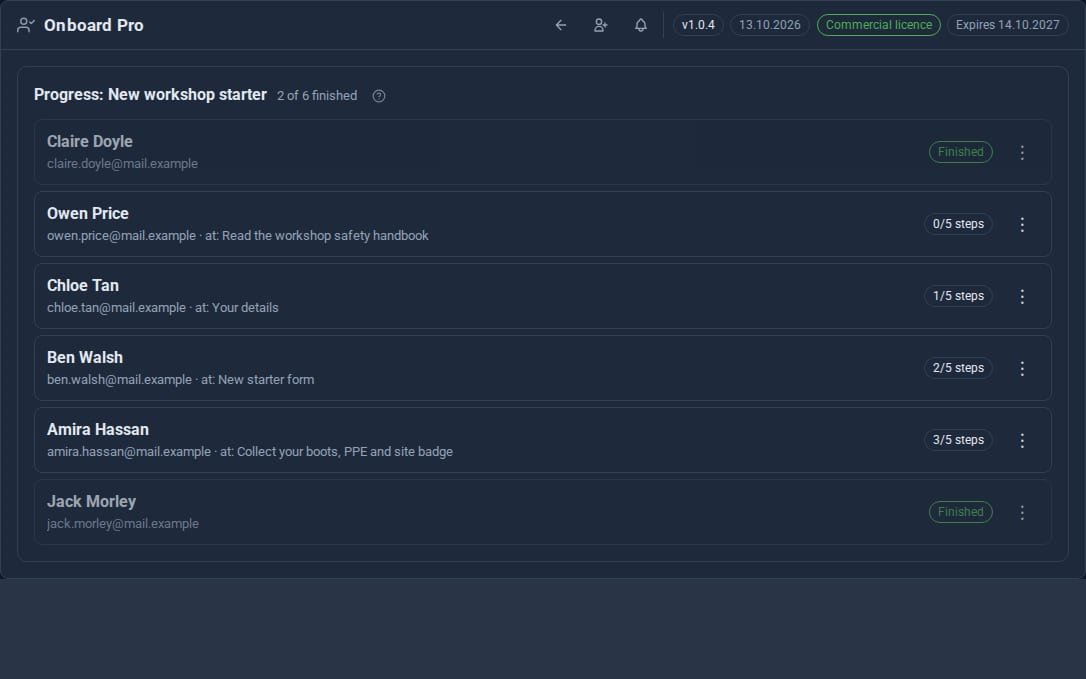1086x679 pixels.
Task: Click Ben Walsh's 'New starter form' line
Action: (181, 380)
